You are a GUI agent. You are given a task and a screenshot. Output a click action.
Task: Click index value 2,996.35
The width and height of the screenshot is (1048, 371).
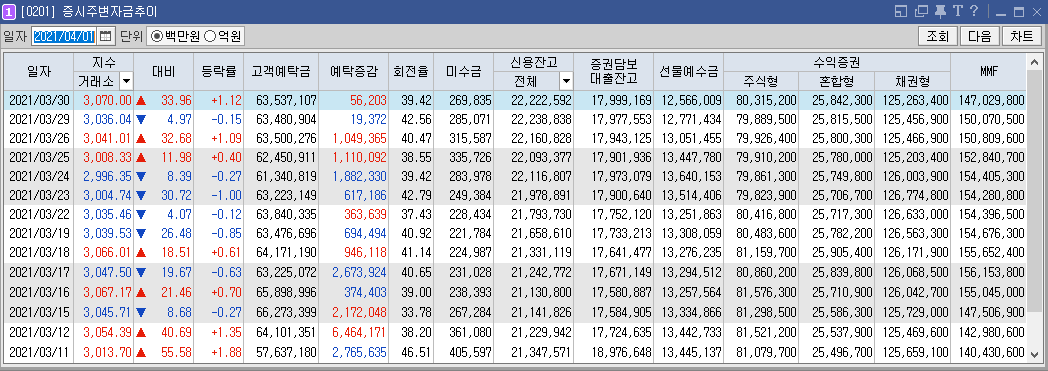tap(107, 176)
